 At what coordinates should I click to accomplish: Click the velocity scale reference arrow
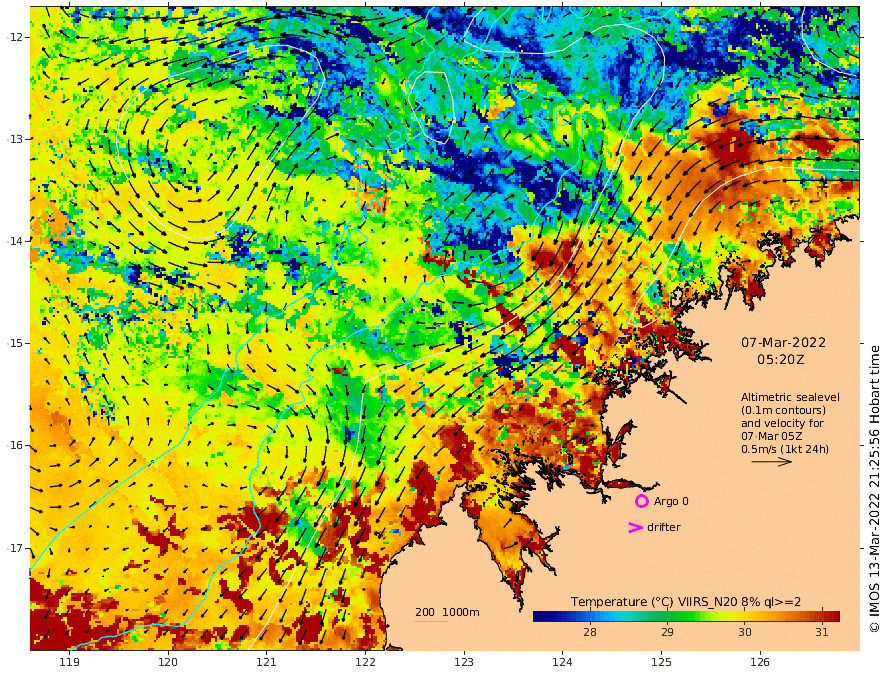(x=772, y=462)
